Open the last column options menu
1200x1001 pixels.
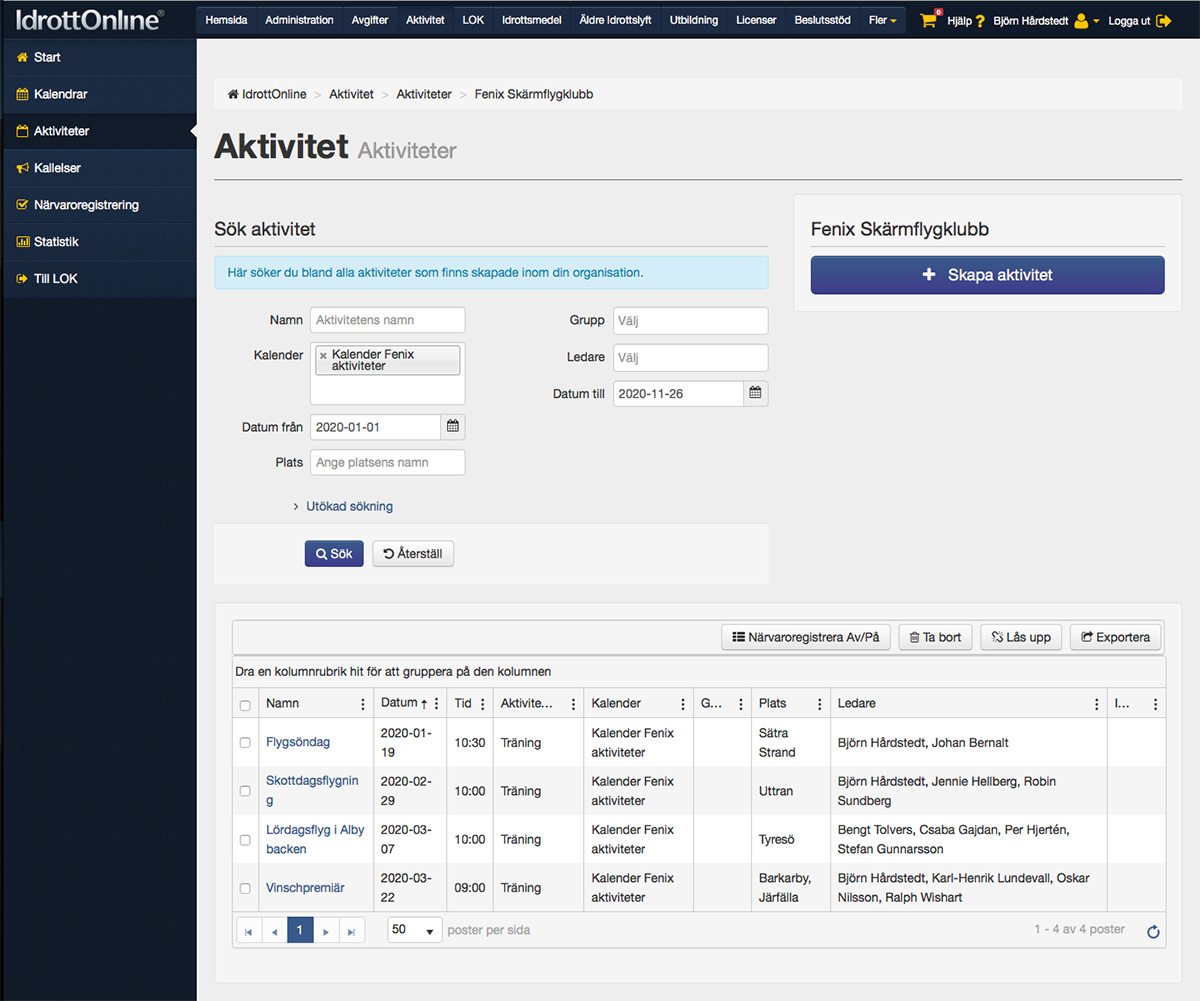click(x=1155, y=704)
